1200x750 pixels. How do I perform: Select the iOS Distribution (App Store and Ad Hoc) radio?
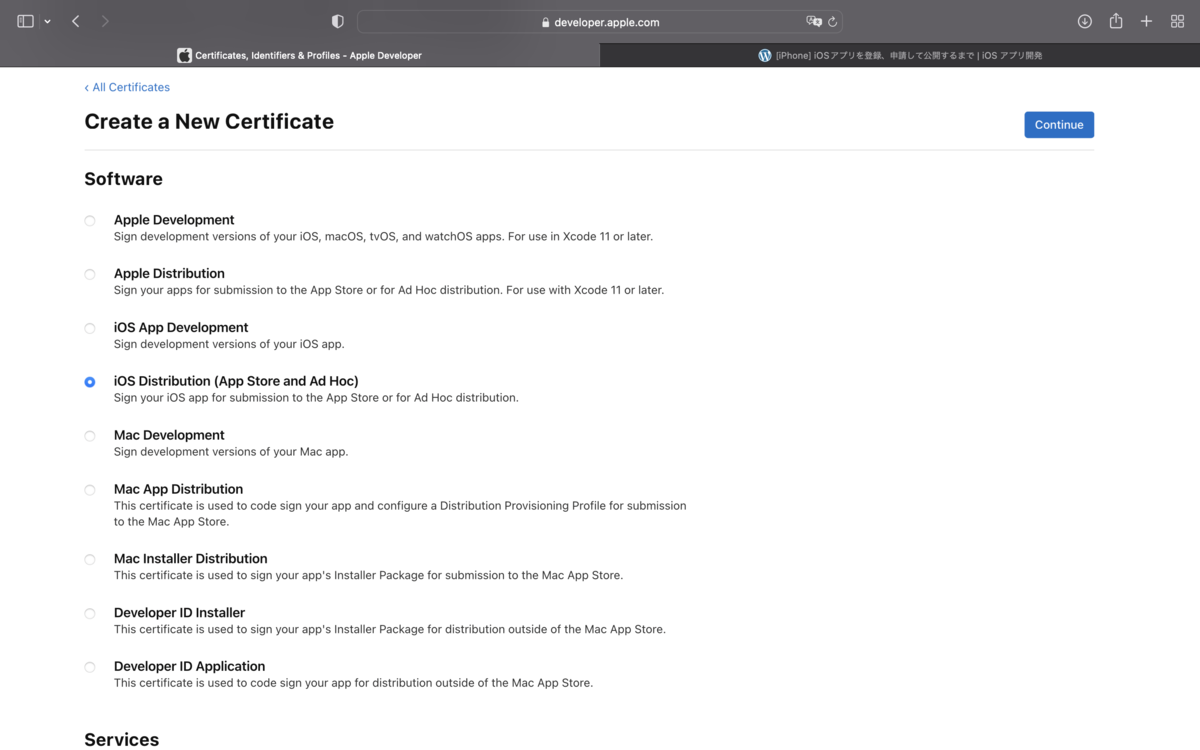tap(90, 382)
